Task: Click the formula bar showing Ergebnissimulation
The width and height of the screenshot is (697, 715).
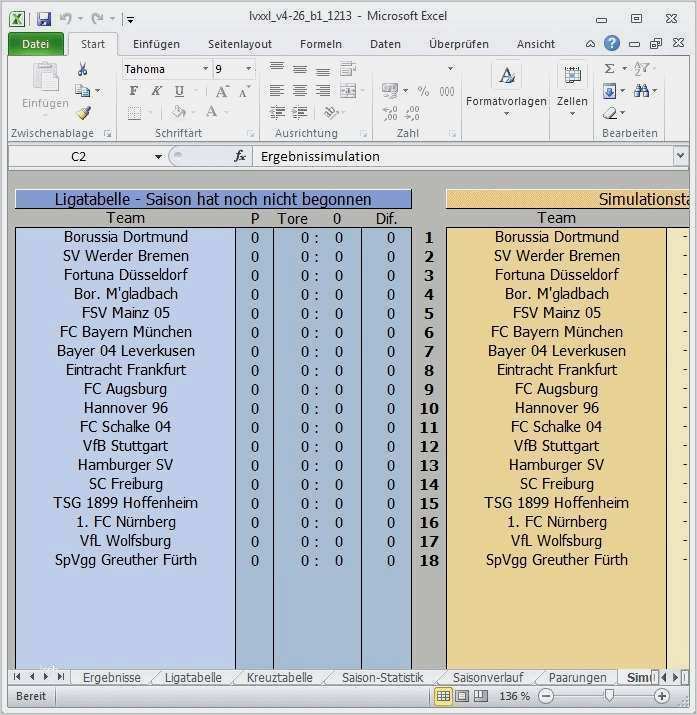Action: coord(460,157)
